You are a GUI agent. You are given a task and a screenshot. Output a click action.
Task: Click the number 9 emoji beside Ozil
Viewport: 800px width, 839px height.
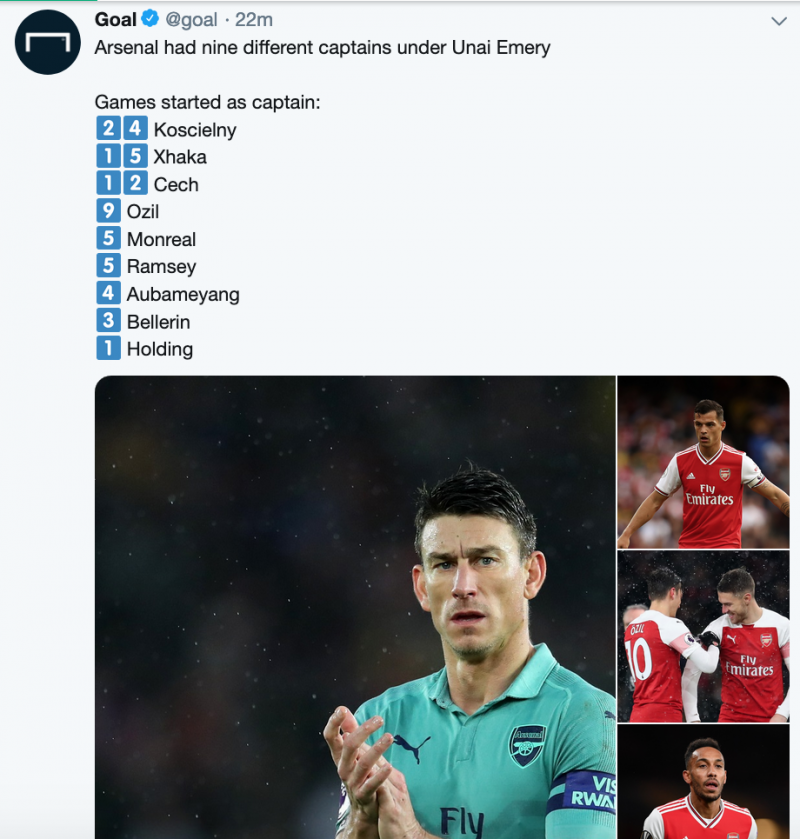108,211
